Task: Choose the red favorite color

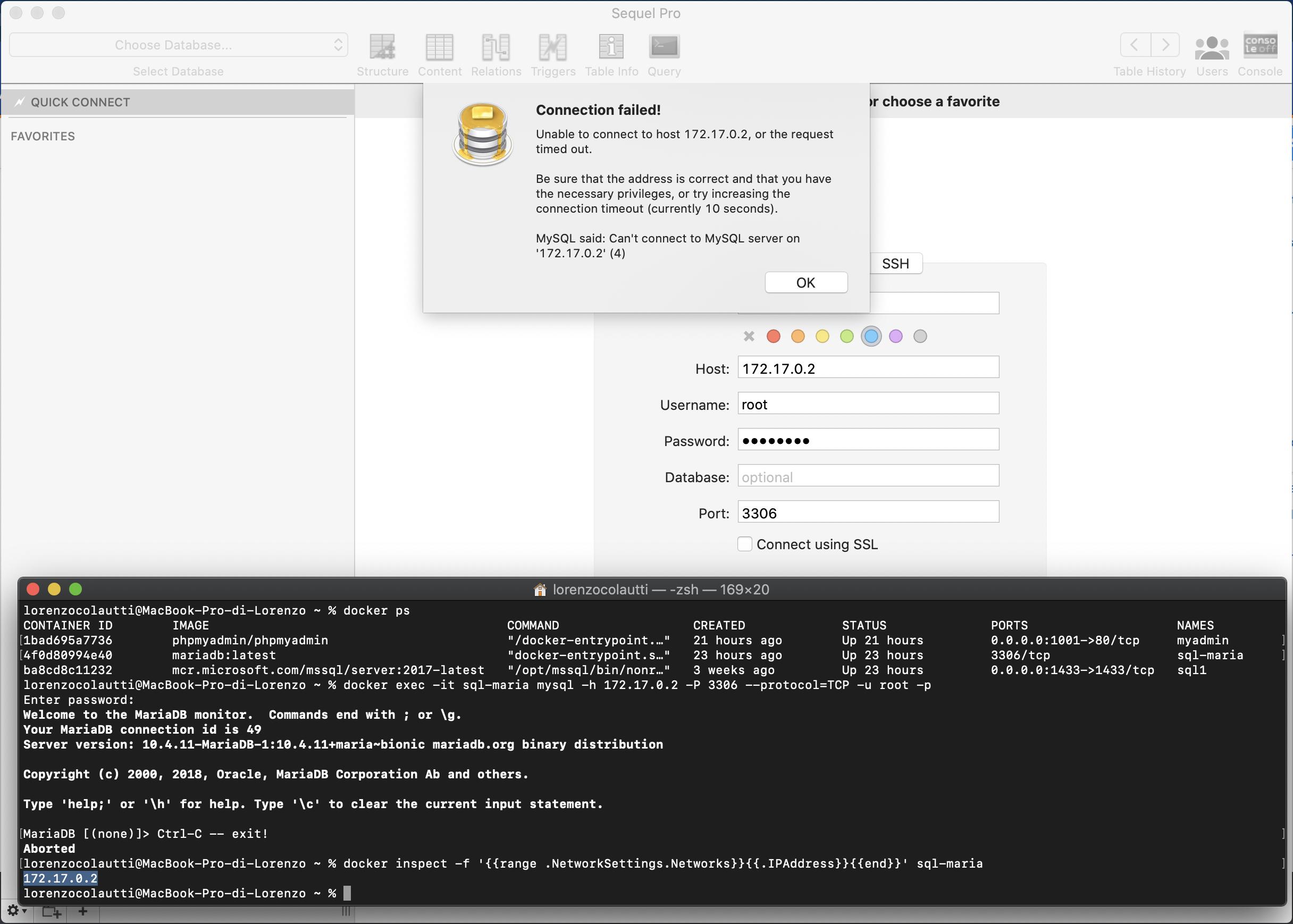Action: pyautogui.click(x=773, y=336)
